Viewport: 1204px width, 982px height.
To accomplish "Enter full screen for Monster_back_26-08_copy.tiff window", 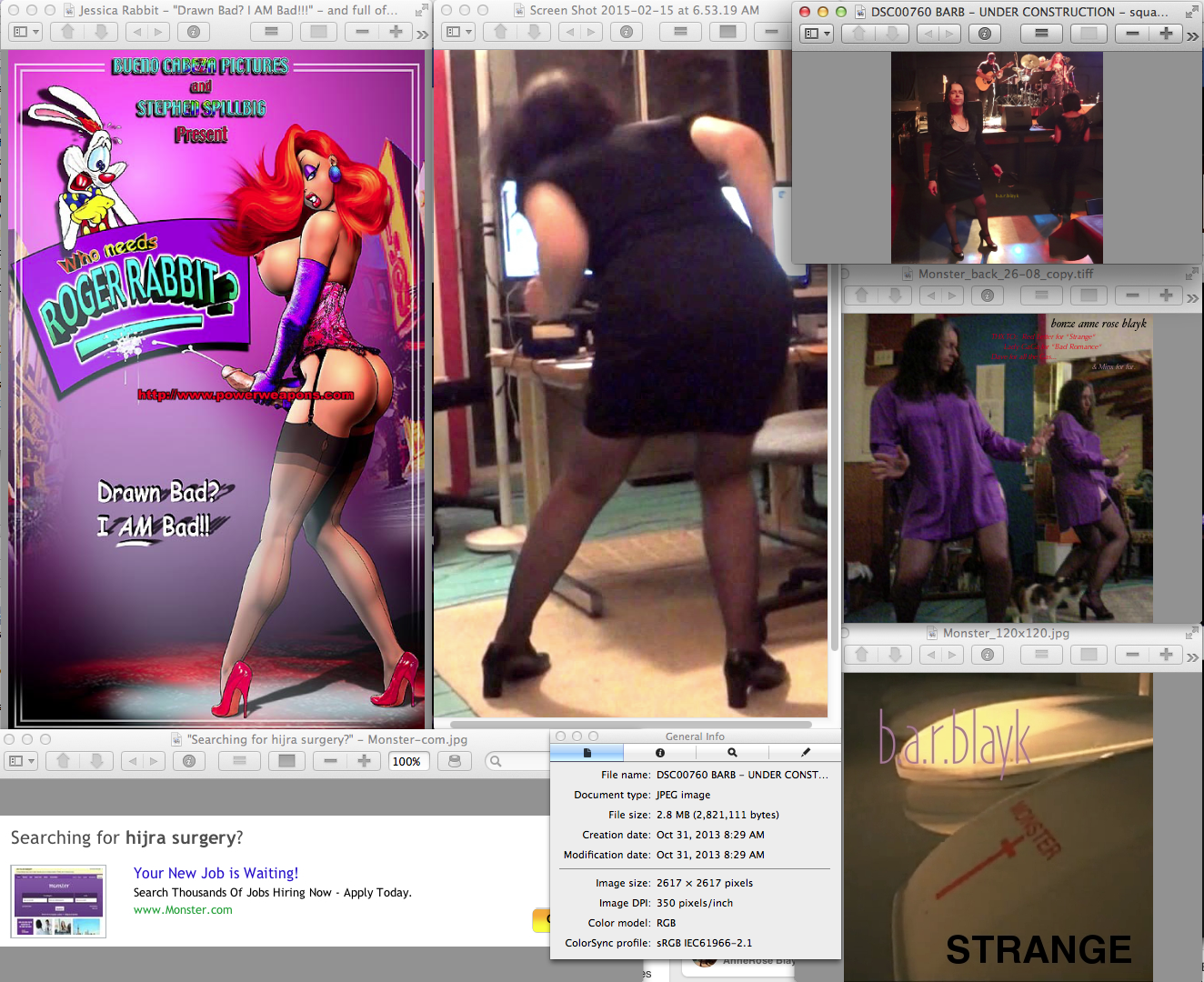I will 1191,274.
